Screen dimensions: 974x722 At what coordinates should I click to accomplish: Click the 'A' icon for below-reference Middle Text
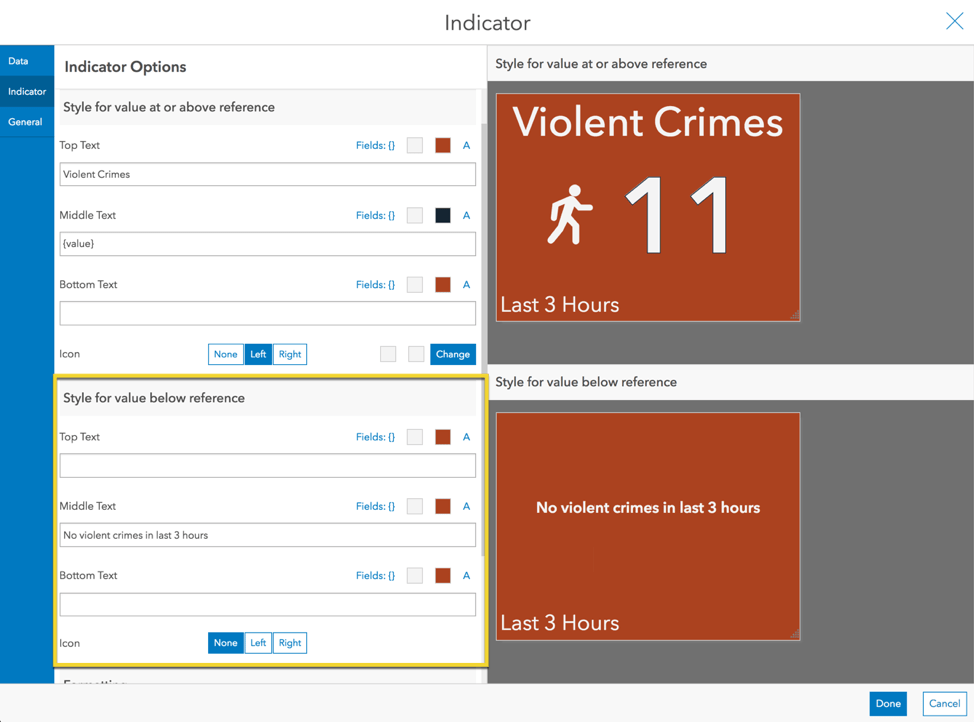pyautogui.click(x=466, y=507)
